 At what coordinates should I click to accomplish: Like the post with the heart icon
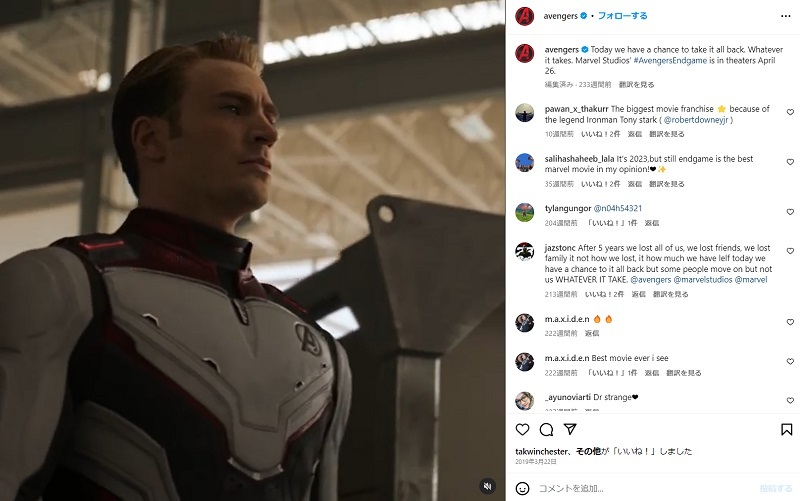(522, 430)
